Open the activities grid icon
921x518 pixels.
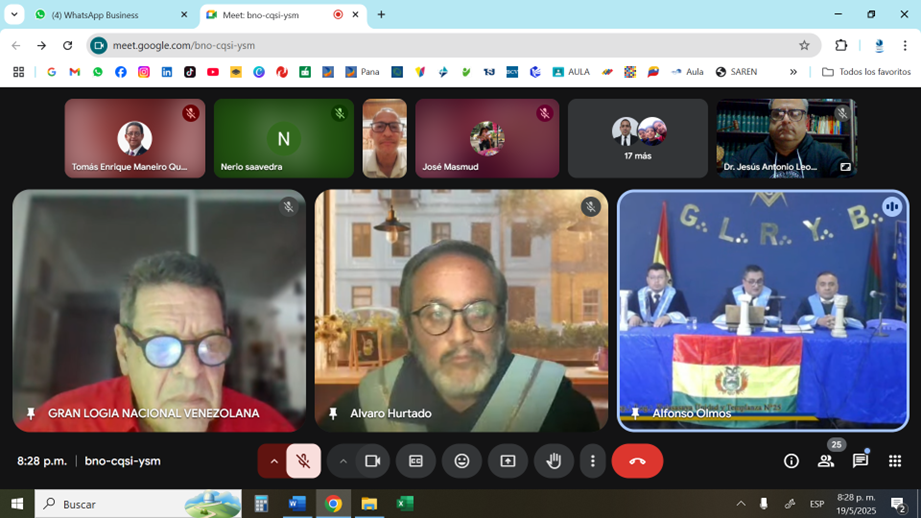click(895, 461)
